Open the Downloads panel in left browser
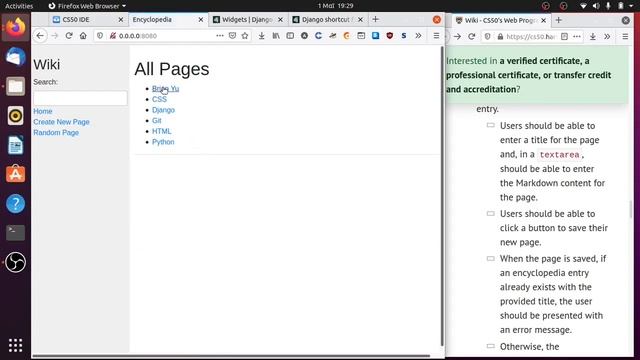Screen dimensions: 640x360 point(262,36)
